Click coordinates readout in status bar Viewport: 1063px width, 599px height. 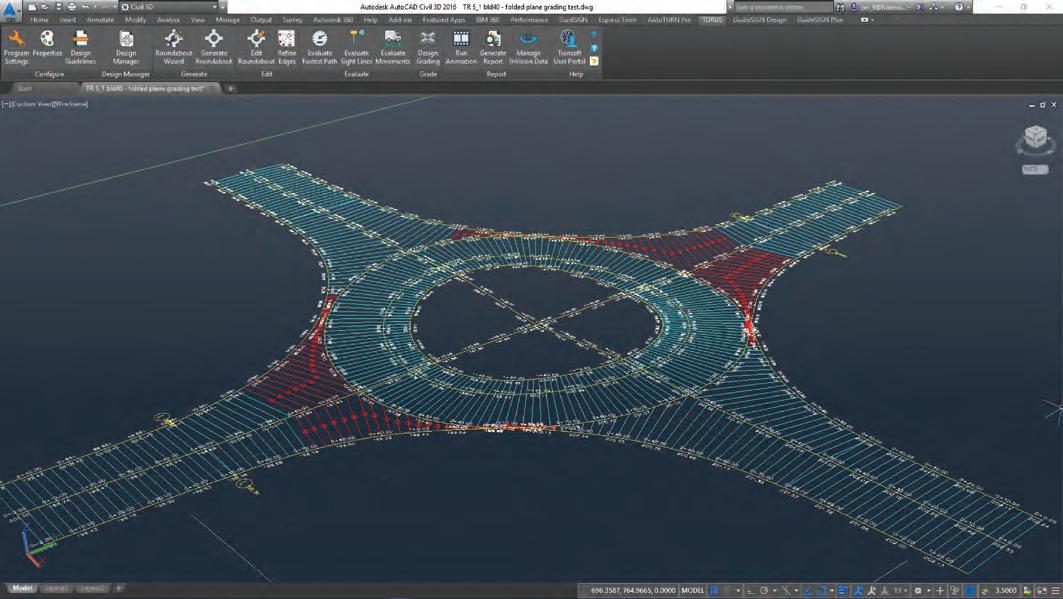(x=633, y=591)
